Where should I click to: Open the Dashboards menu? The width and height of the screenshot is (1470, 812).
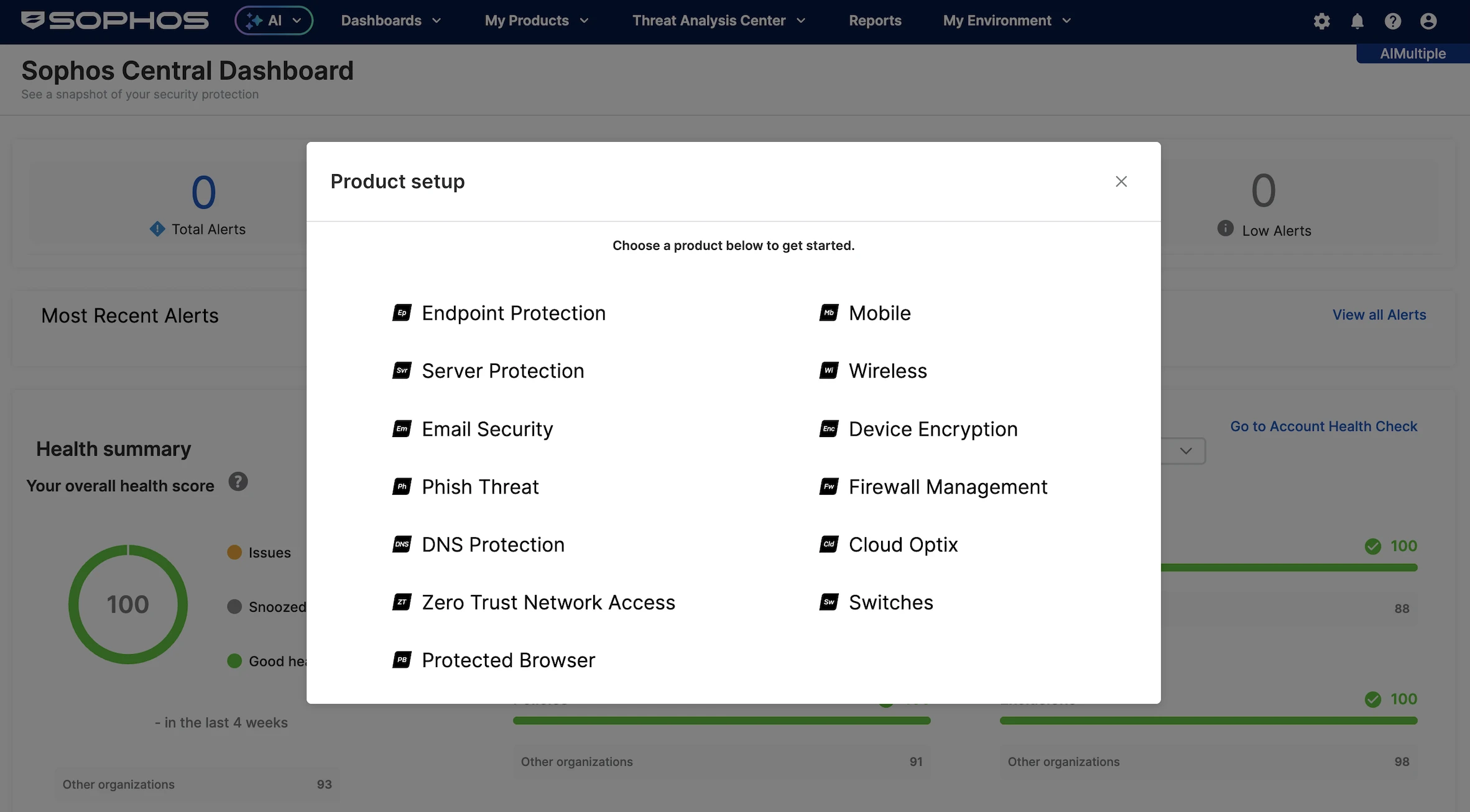click(391, 21)
